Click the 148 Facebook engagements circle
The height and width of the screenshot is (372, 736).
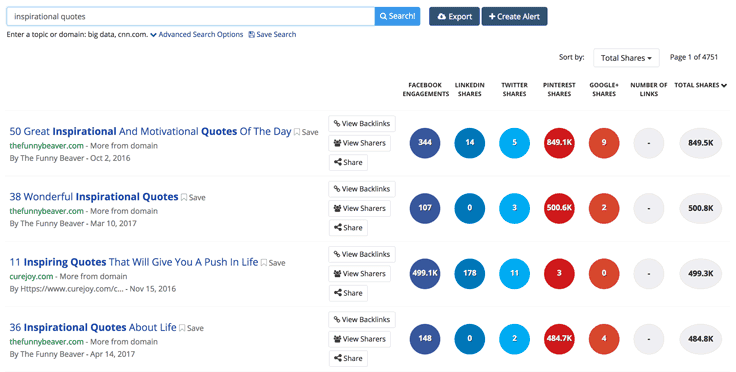click(x=425, y=338)
